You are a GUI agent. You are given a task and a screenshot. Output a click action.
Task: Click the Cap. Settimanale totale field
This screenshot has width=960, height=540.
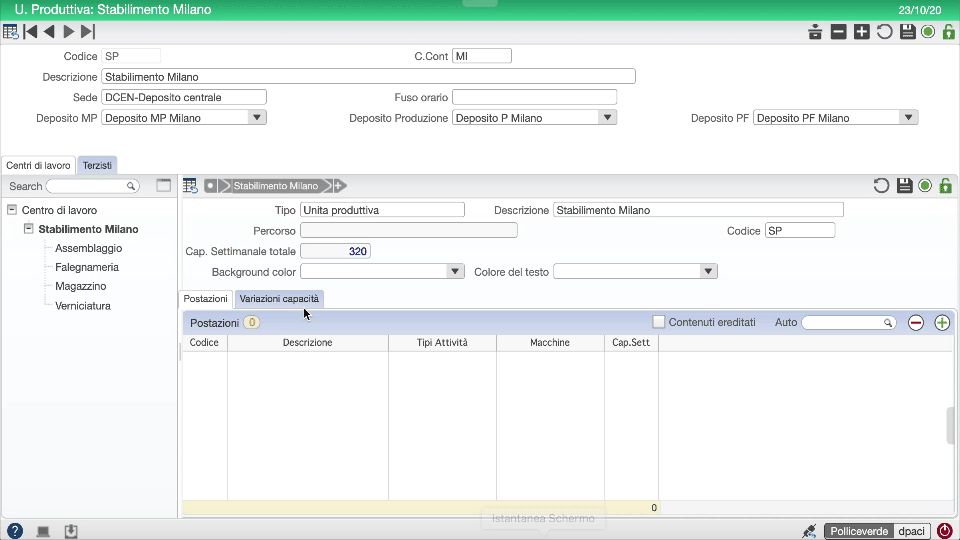336,251
